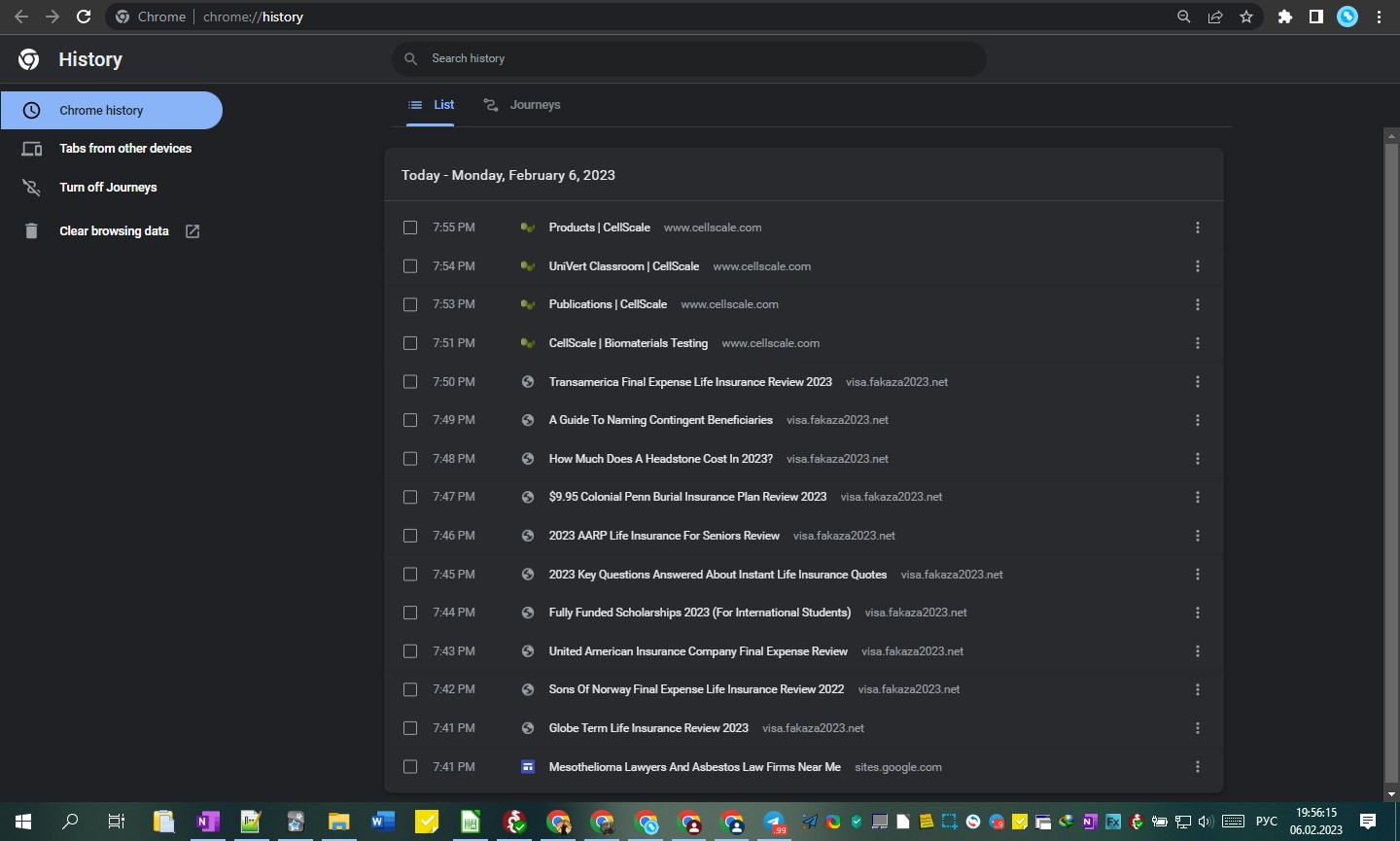Open the Chrome profile avatar
1400x841 pixels.
coord(1347,17)
